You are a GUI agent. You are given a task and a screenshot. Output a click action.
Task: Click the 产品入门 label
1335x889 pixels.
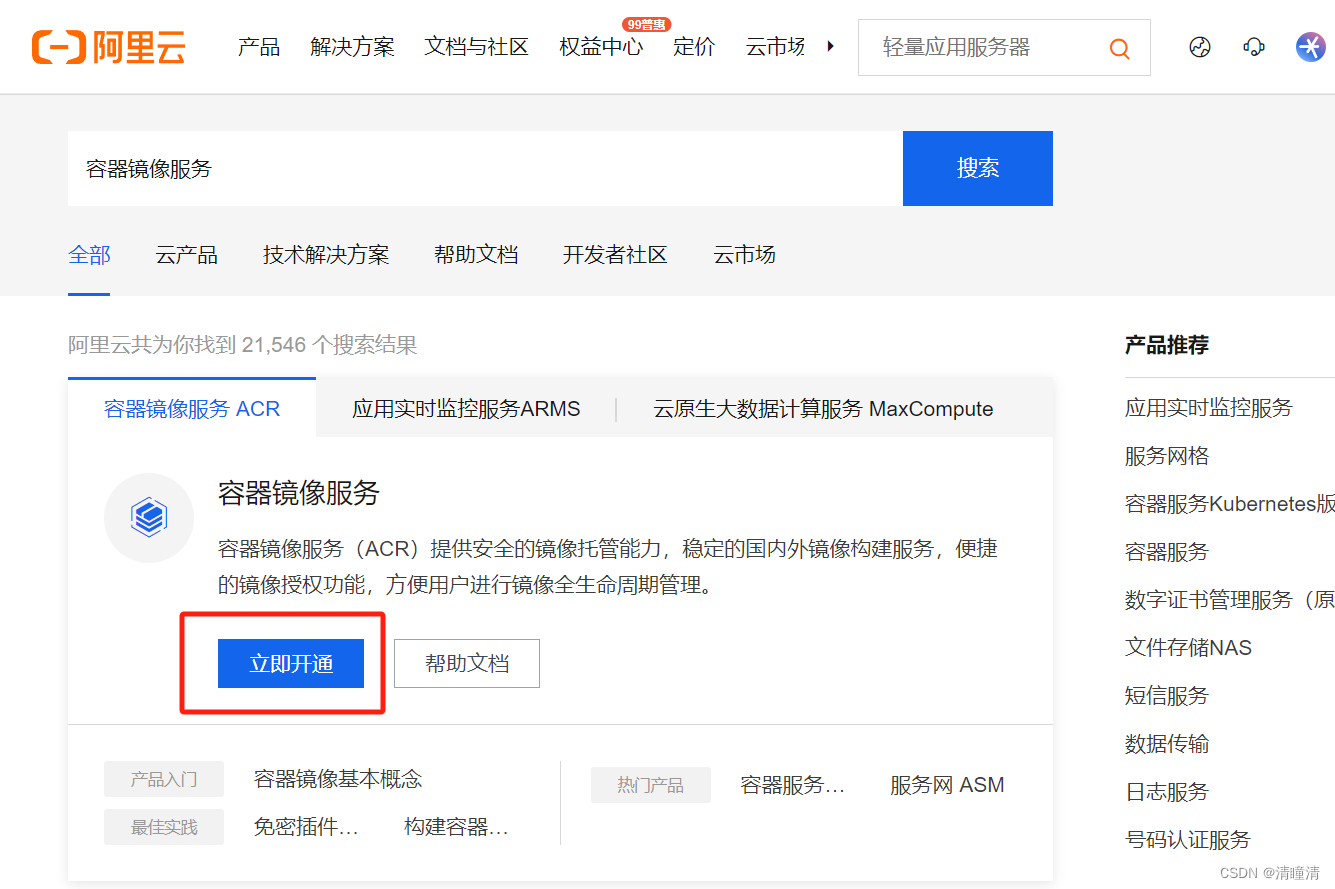pos(164,779)
